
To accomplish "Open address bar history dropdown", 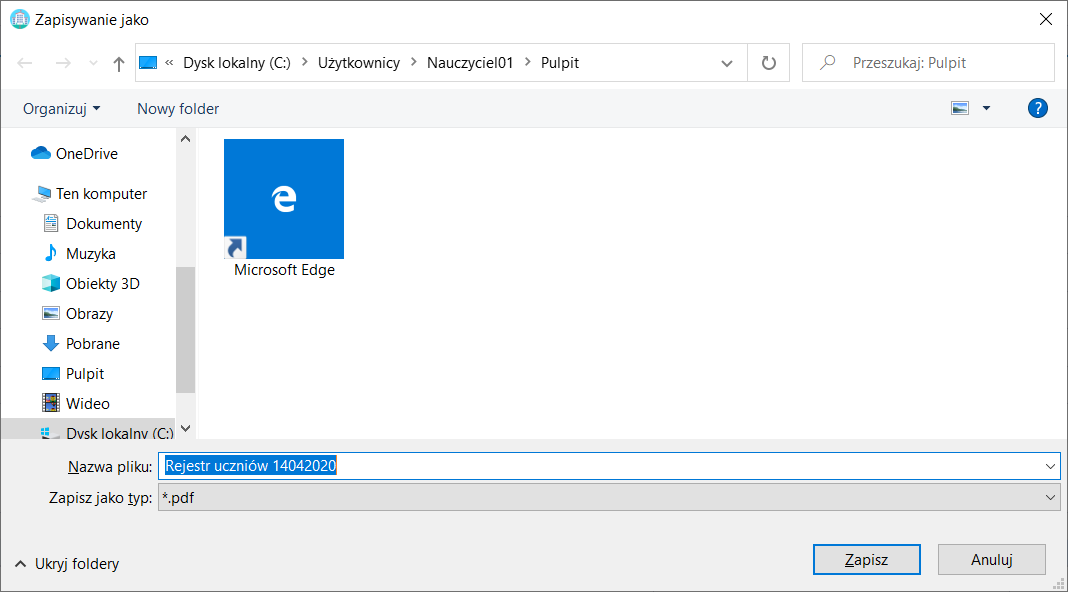I will point(727,63).
